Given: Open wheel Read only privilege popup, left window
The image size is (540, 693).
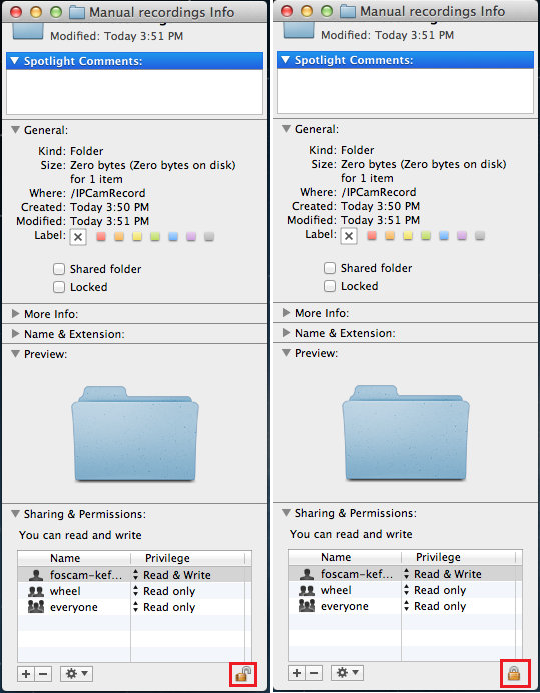Looking at the screenshot, I should 164,591.
